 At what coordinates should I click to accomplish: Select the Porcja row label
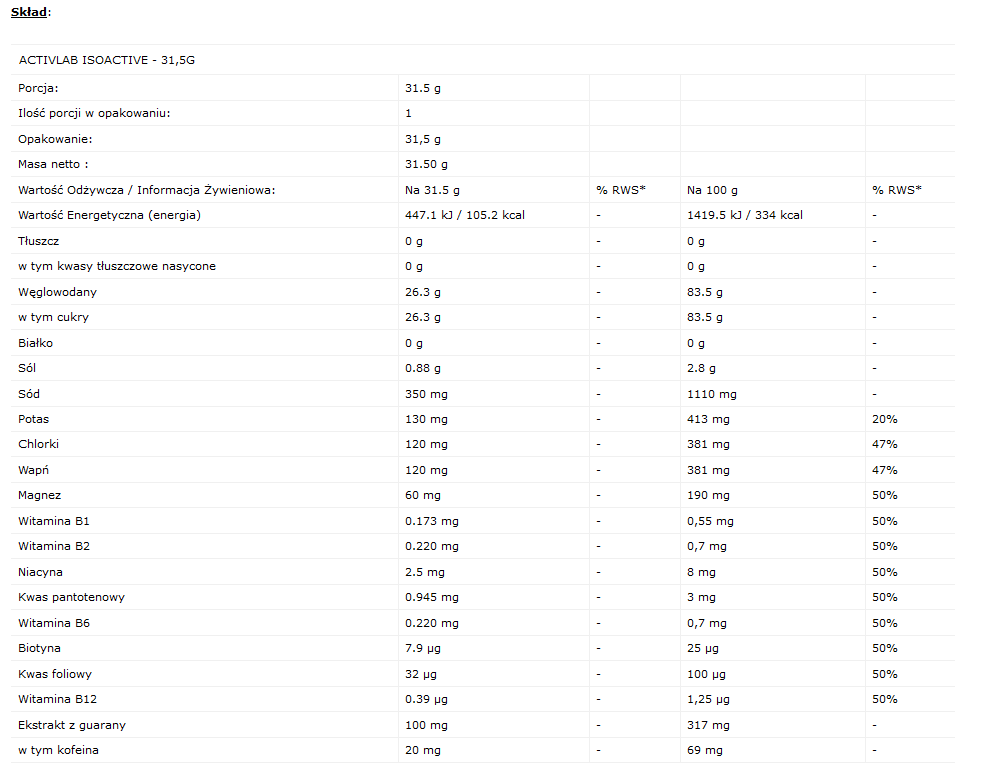point(38,88)
